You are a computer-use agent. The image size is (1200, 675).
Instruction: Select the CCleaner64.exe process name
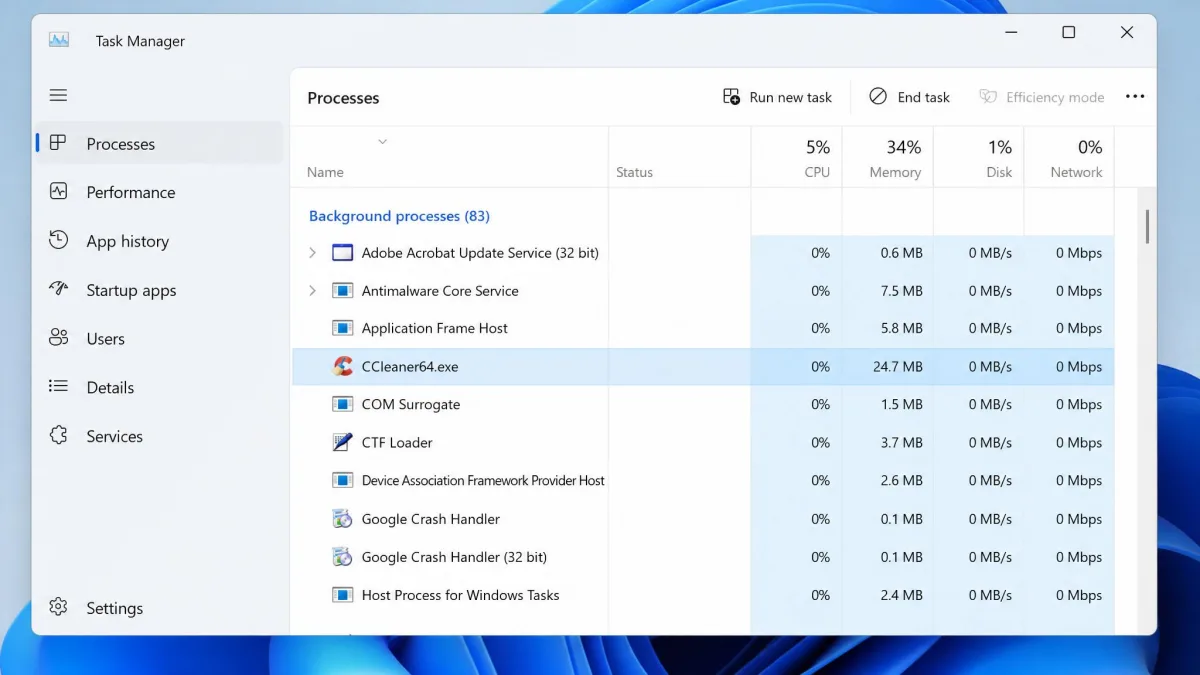(410, 367)
